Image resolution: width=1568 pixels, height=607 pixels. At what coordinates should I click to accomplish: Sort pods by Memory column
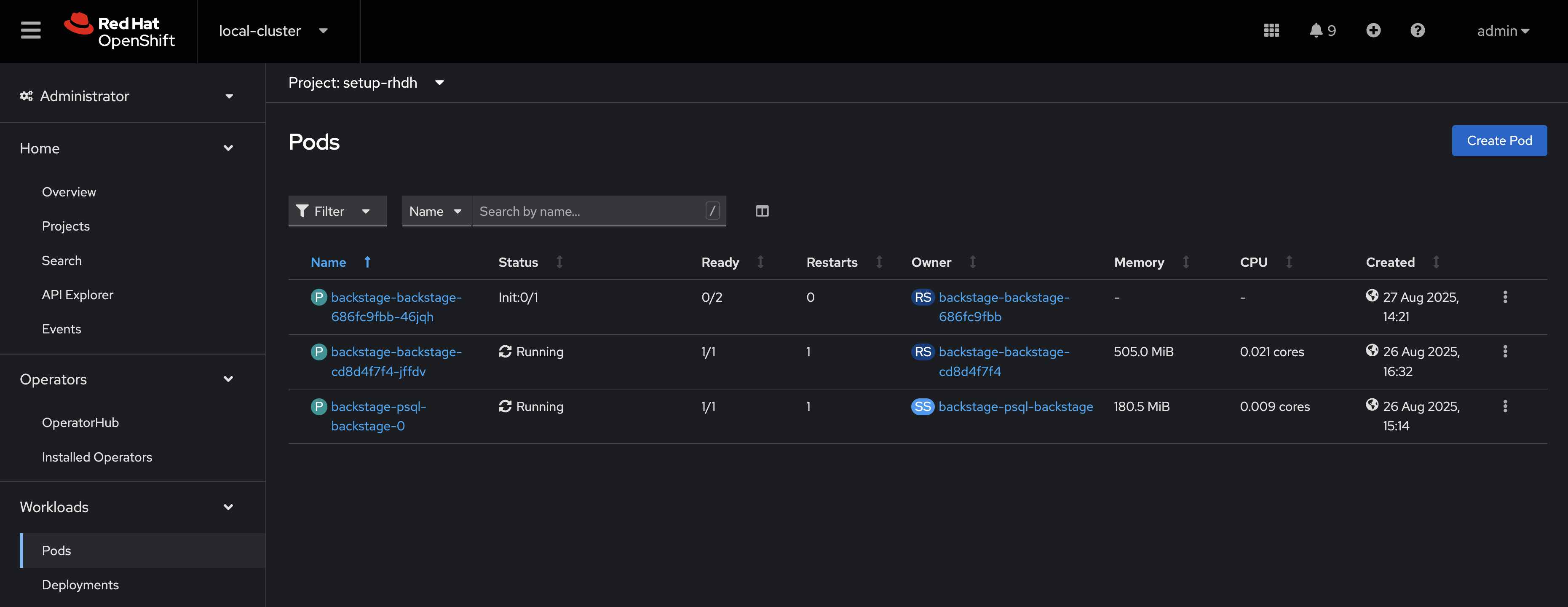pyautogui.click(x=1139, y=263)
